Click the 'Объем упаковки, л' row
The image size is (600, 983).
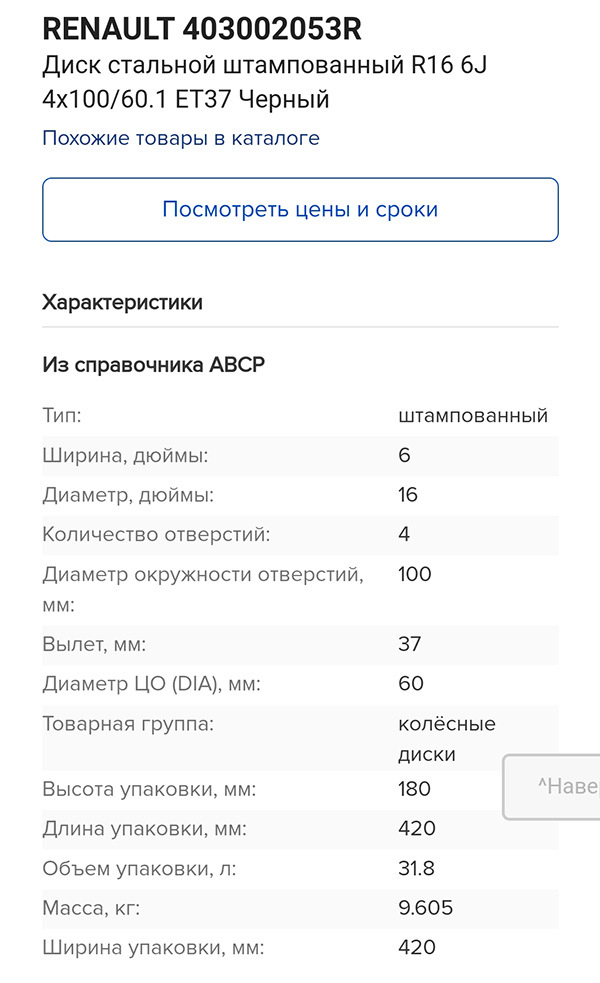click(140, 868)
